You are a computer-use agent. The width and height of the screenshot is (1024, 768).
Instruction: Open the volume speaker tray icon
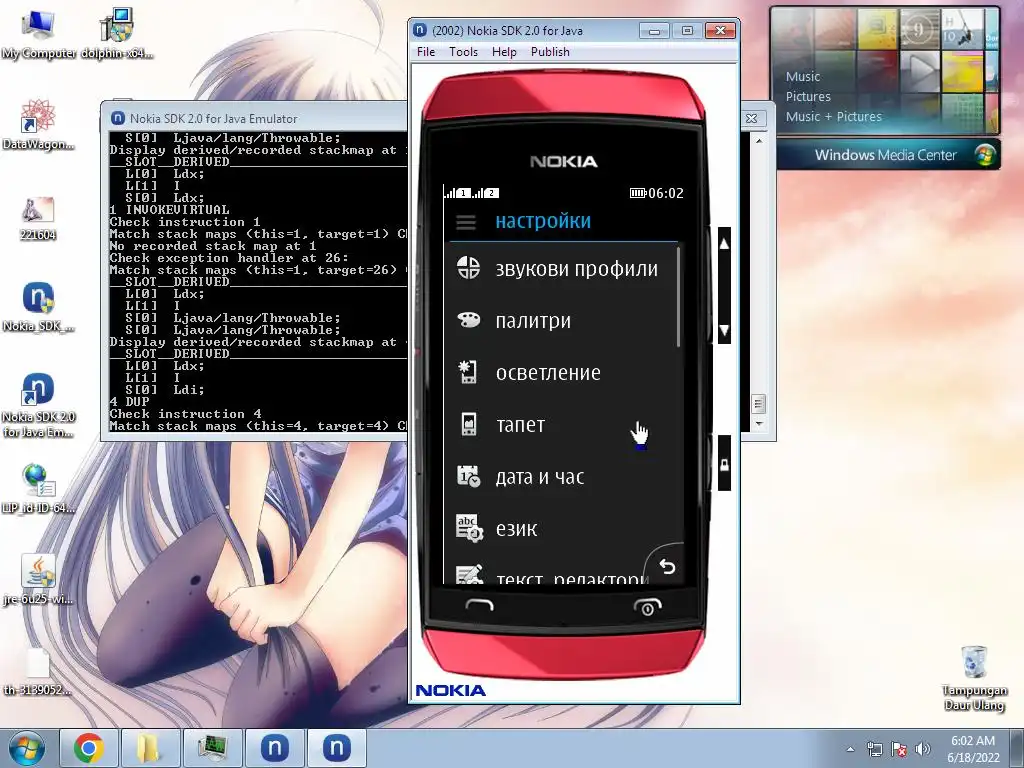(x=923, y=749)
